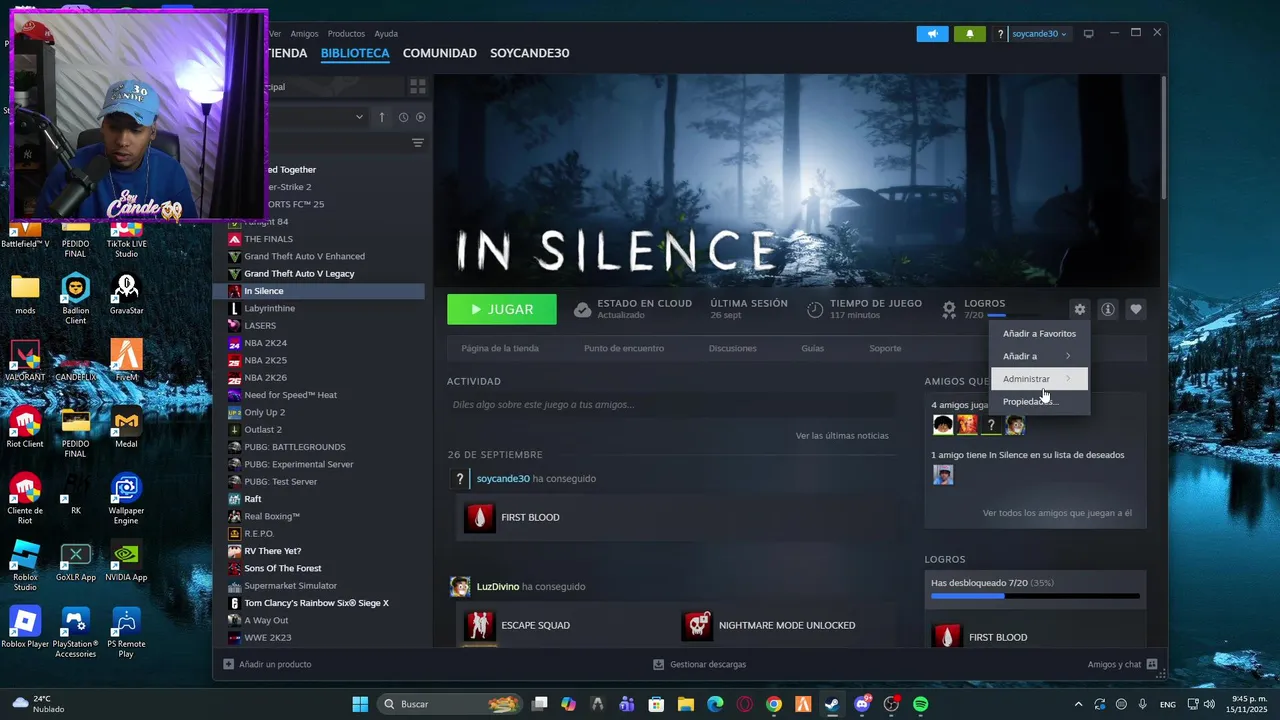Open Steam notifications bell
This screenshot has height=720, width=1280.
[x=969, y=34]
